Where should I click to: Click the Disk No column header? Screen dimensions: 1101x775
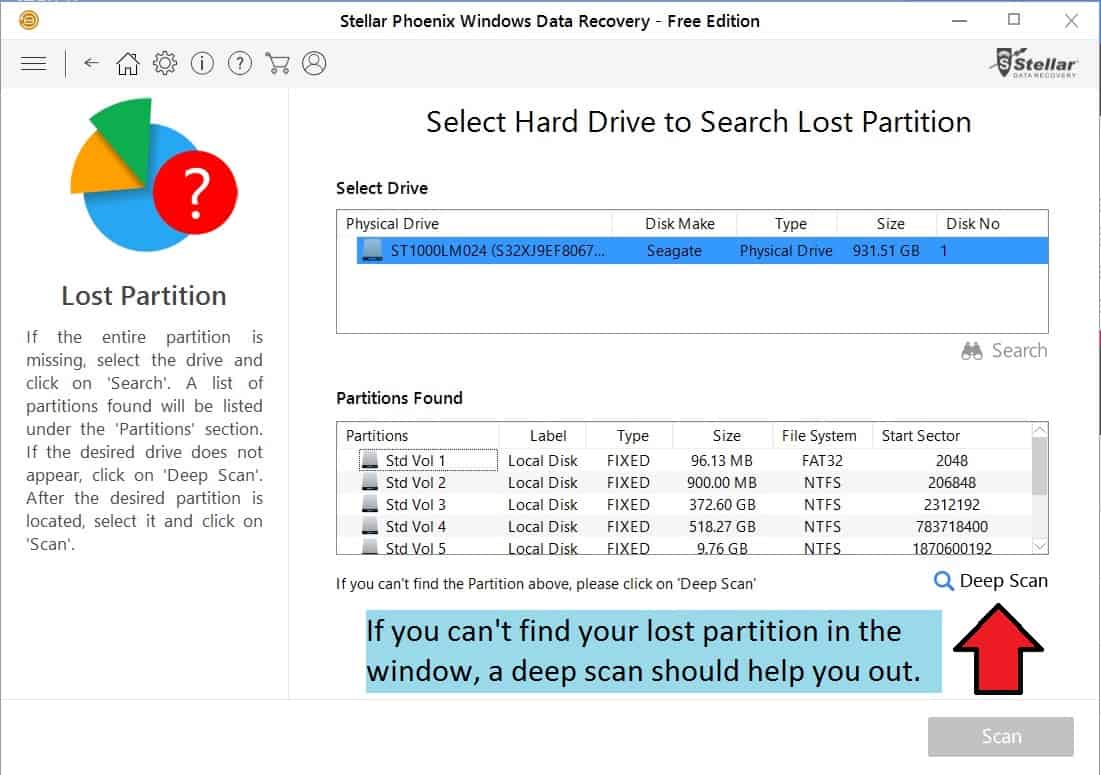tap(992, 224)
